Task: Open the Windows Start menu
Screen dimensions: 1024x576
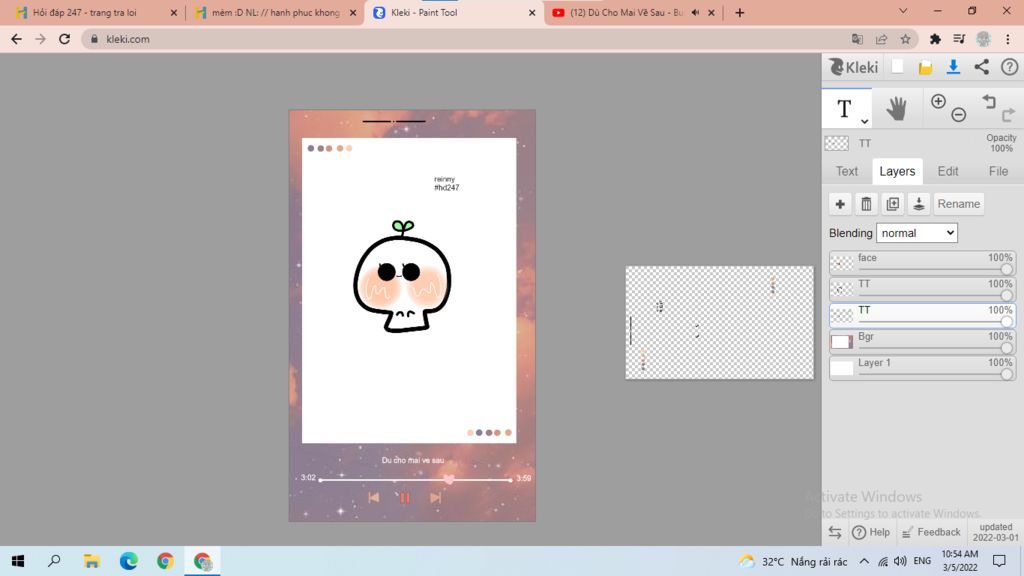Action: pyautogui.click(x=18, y=561)
